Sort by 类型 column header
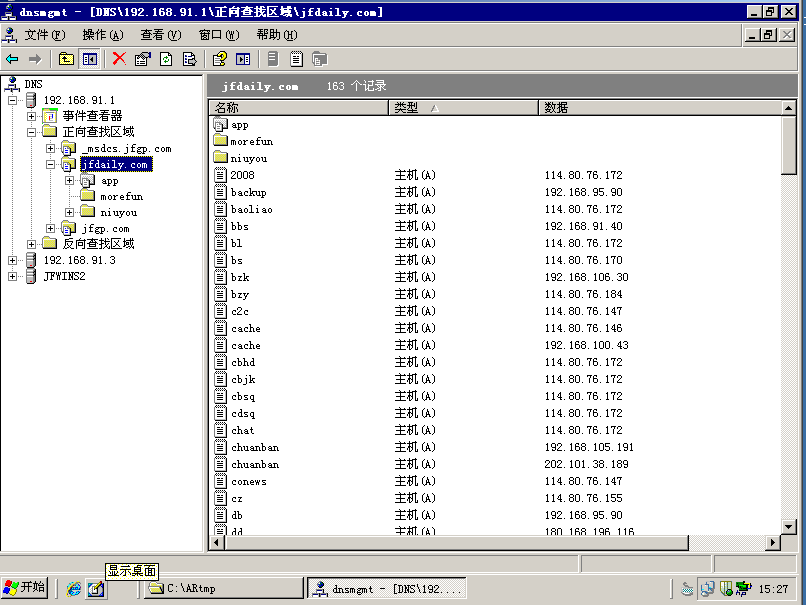This screenshot has width=806, height=605. pos(463,107)
